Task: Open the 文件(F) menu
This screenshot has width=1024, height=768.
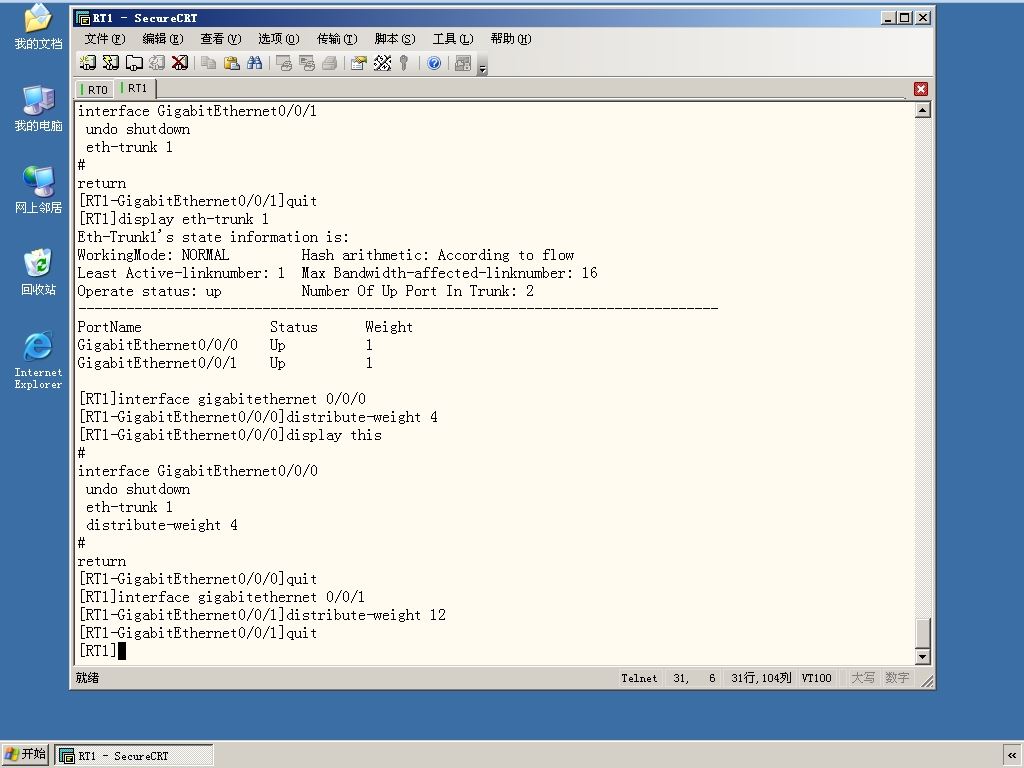Action: tap(104, 39)
